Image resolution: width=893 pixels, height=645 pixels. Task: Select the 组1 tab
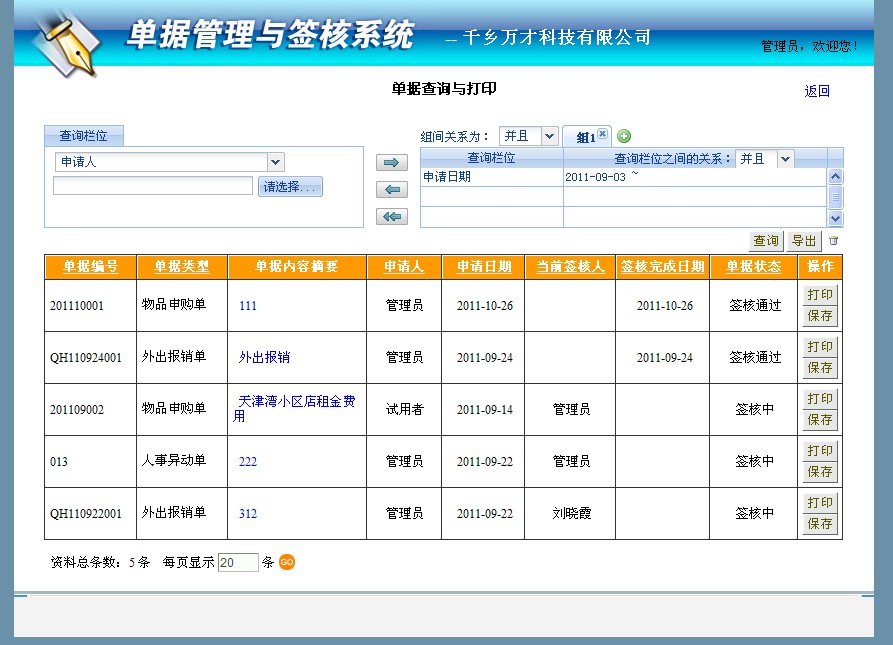[x=585, y=138]
